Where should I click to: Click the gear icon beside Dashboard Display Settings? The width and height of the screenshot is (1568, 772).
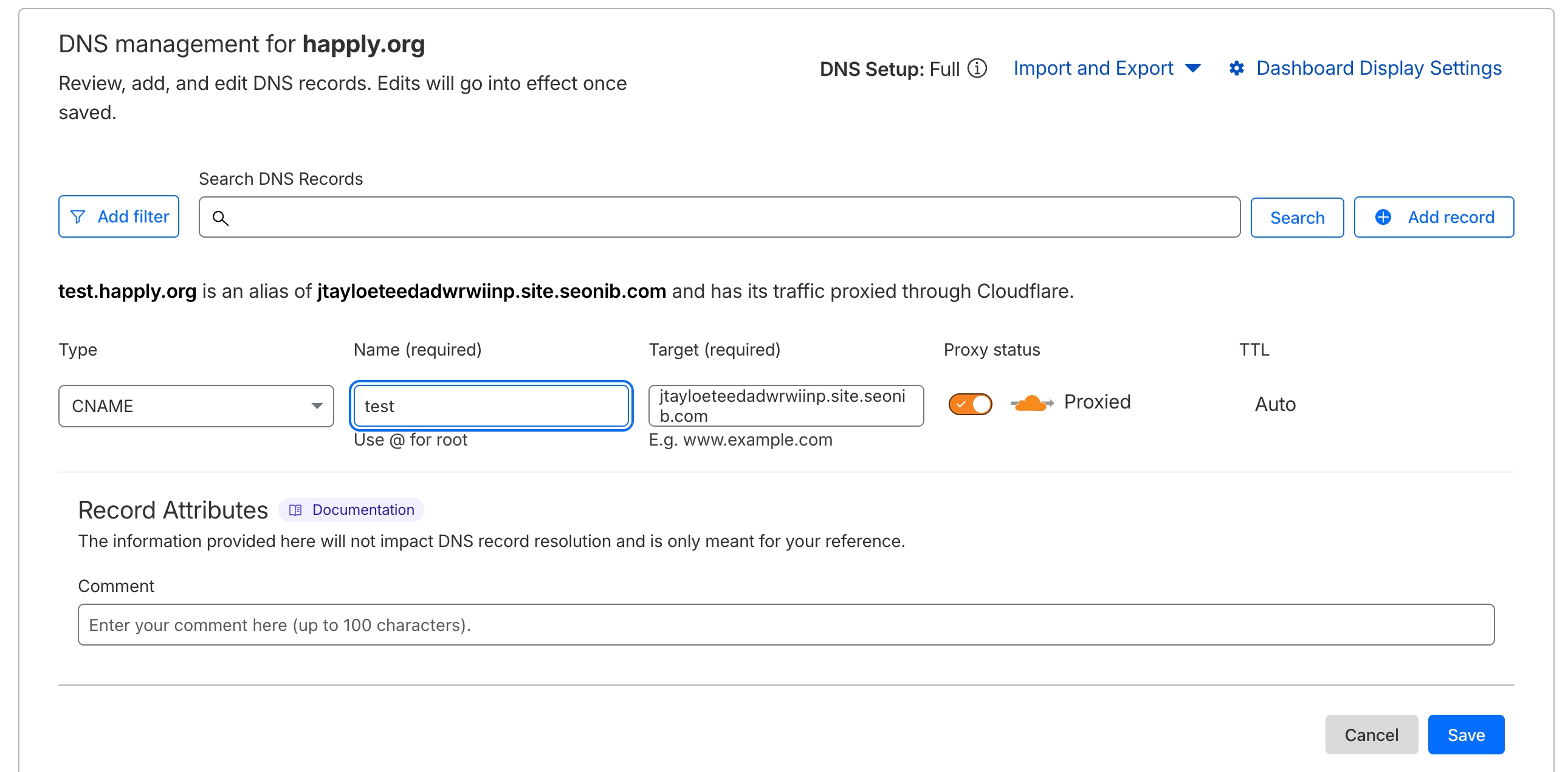[x=1236, y=68]
